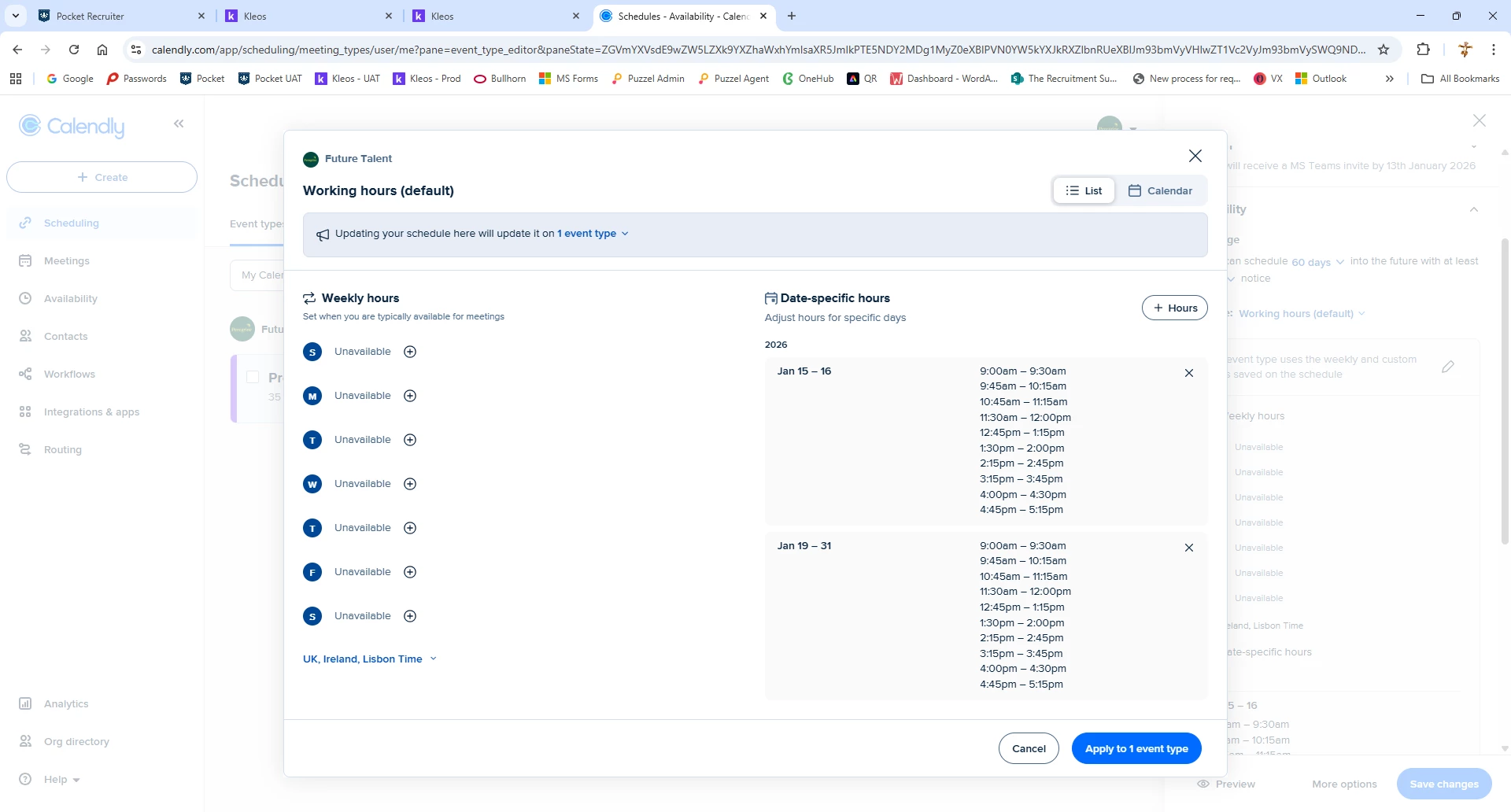This screenshot has height=812, width=1511.
Task: Show more bookmarks chevron
Action: coord(1390,79)
